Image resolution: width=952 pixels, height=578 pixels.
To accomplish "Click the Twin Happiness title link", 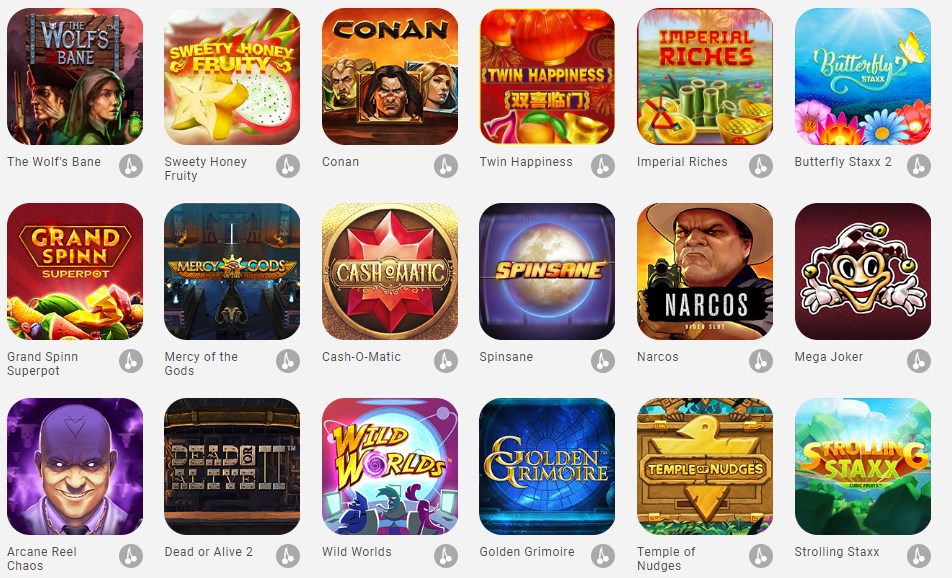I will (526, 162).
